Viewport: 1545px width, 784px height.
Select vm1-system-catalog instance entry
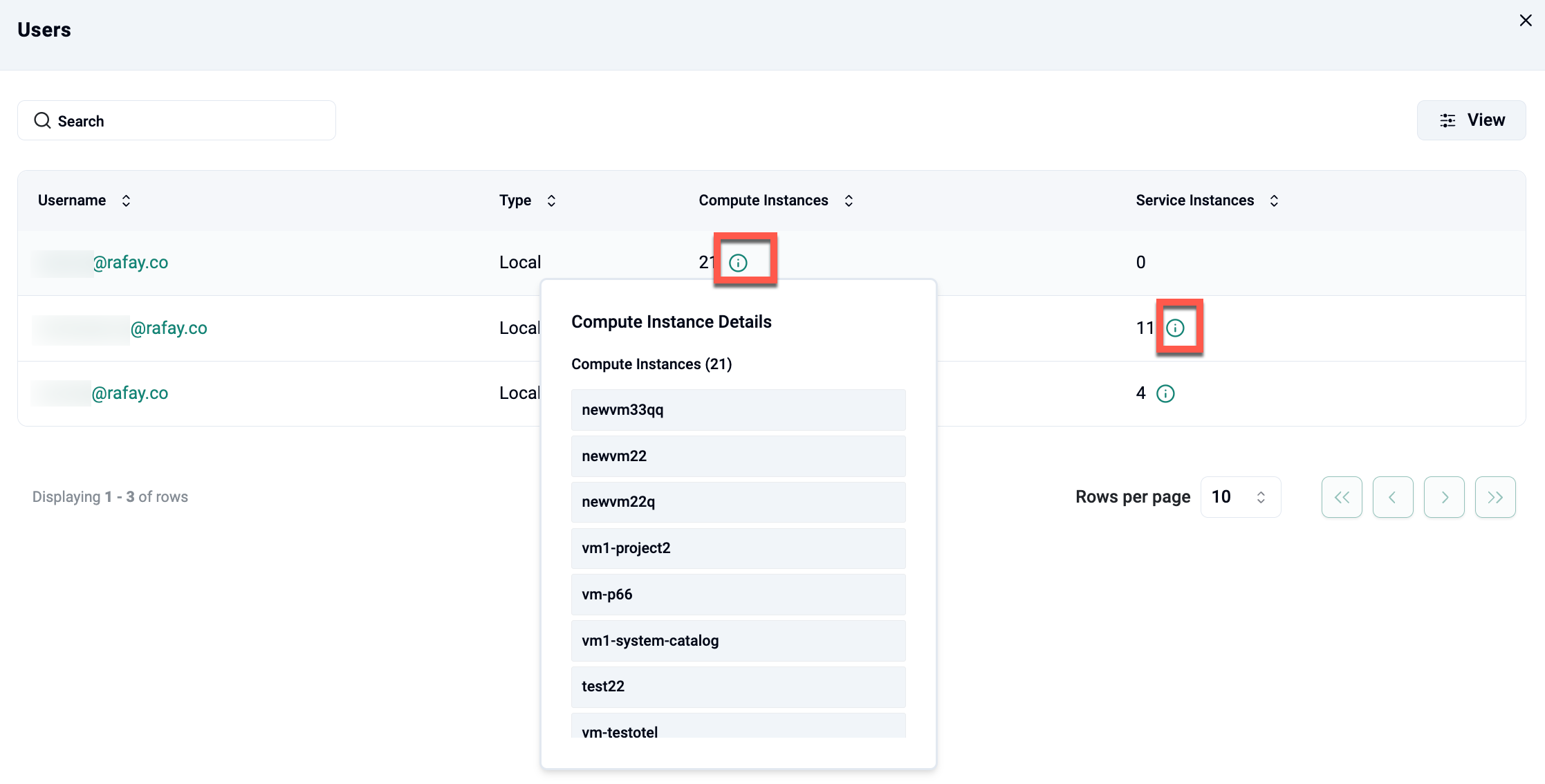(738, 641)
